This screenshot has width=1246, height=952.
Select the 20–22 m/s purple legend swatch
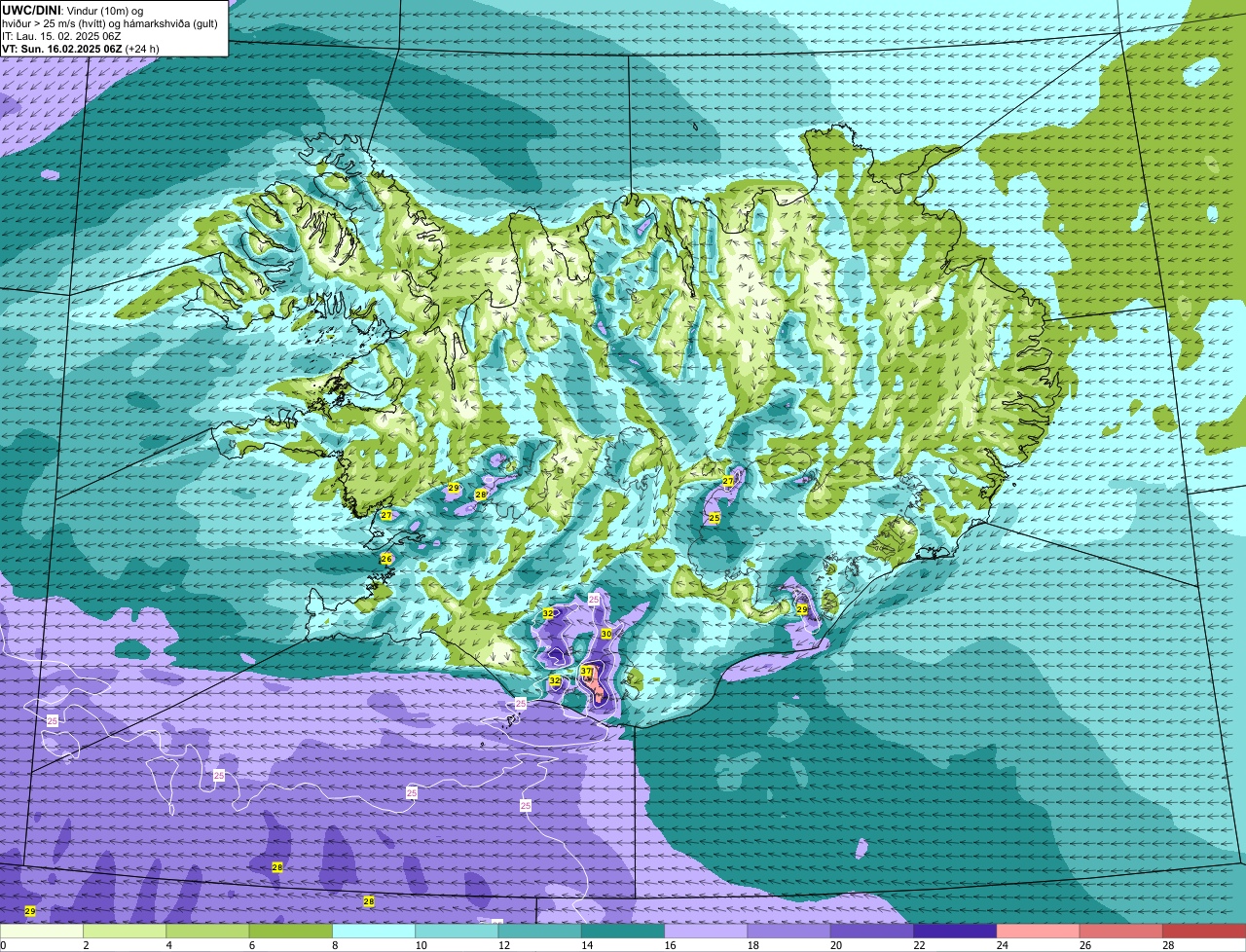pyautogui.click(x=872, y=932)
